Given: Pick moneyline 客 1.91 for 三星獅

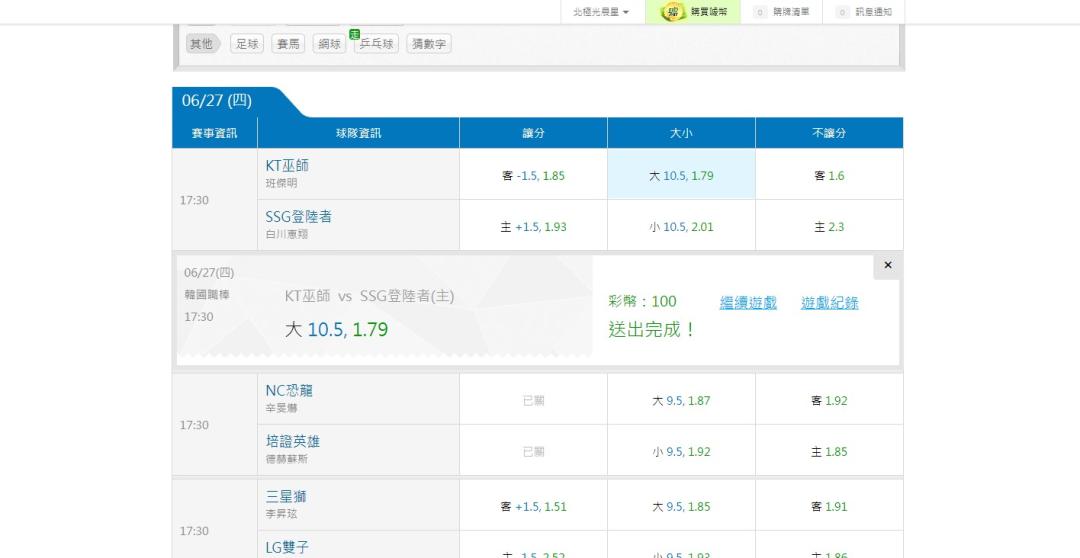Looking at the screenshot, I should 829,506.
